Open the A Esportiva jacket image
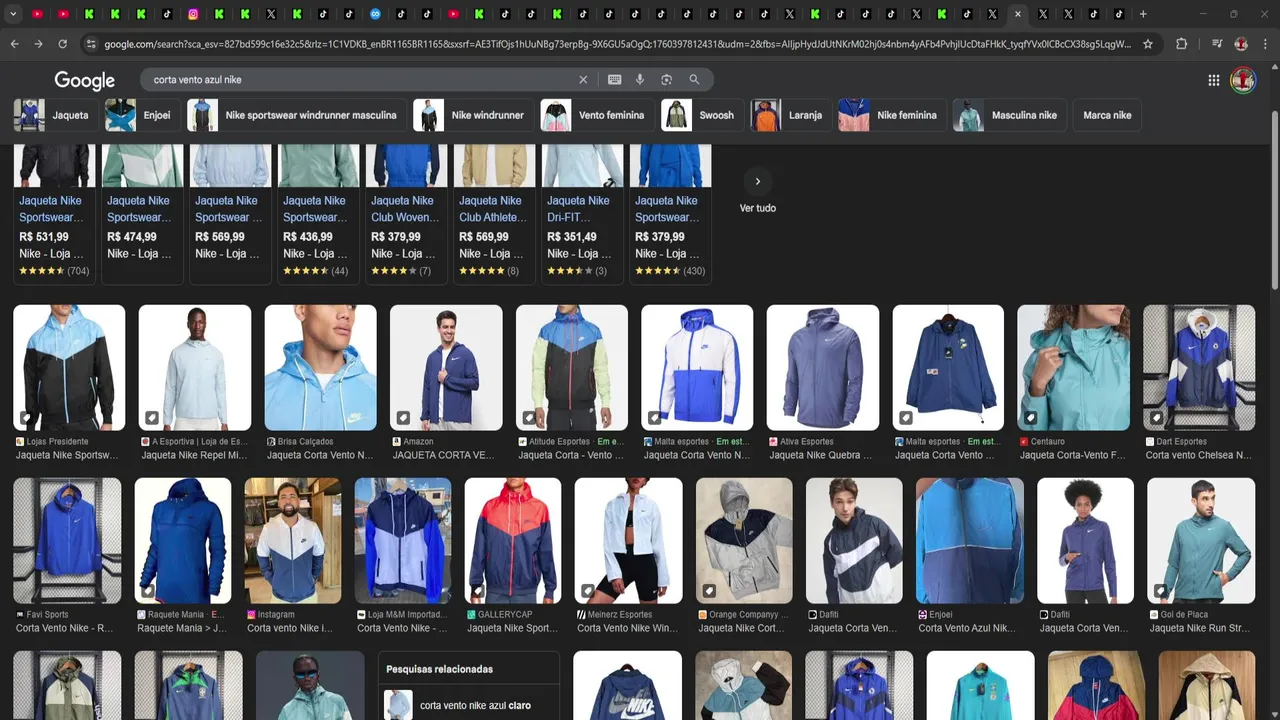 [195, 367]
